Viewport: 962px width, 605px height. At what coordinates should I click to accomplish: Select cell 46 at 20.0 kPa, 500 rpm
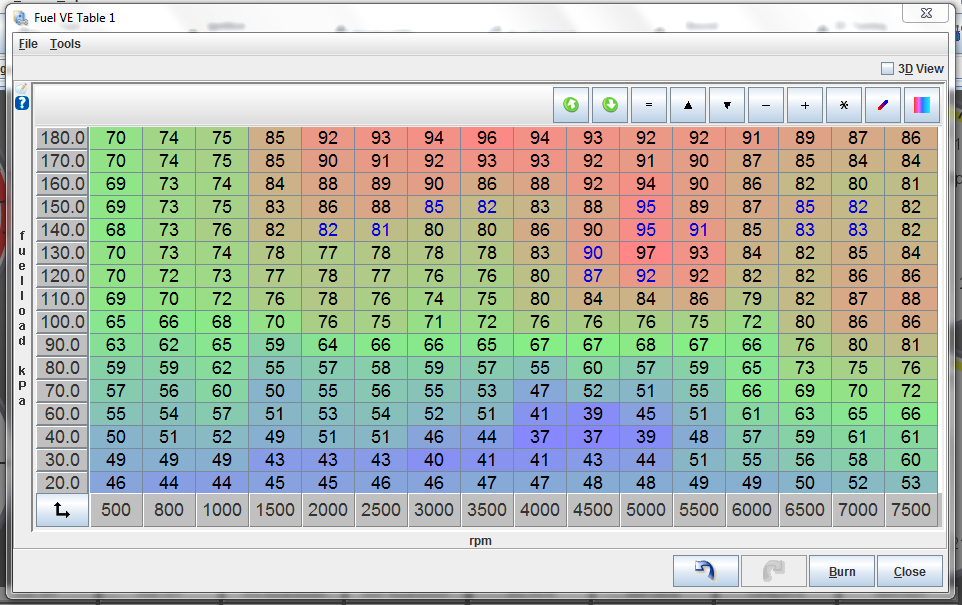pos(116,483)
